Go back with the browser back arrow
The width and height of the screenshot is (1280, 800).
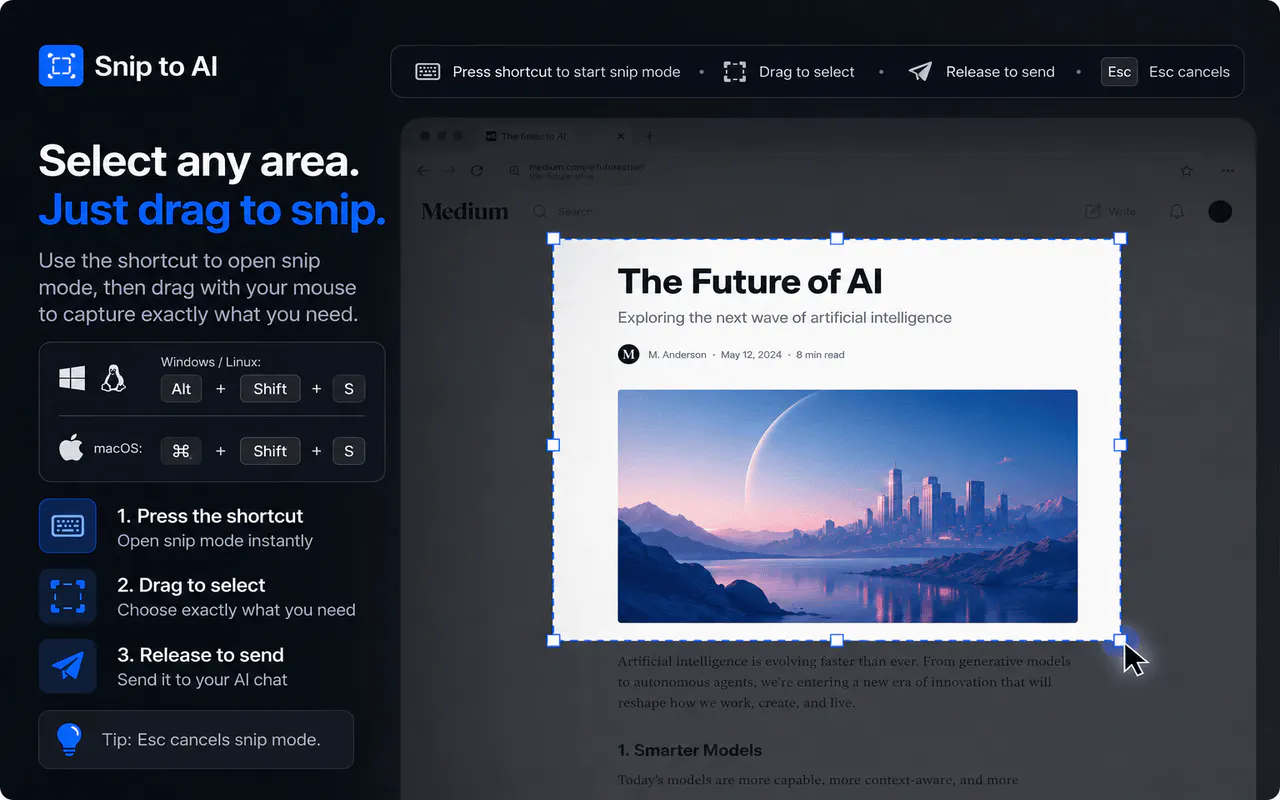[423, 171]
